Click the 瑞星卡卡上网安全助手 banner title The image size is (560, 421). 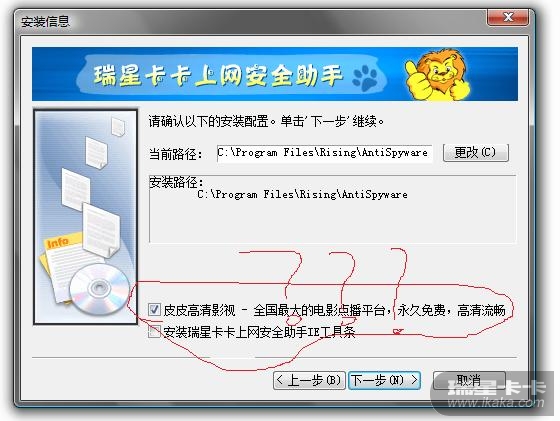pyautogui.click(x=218, y=76)
